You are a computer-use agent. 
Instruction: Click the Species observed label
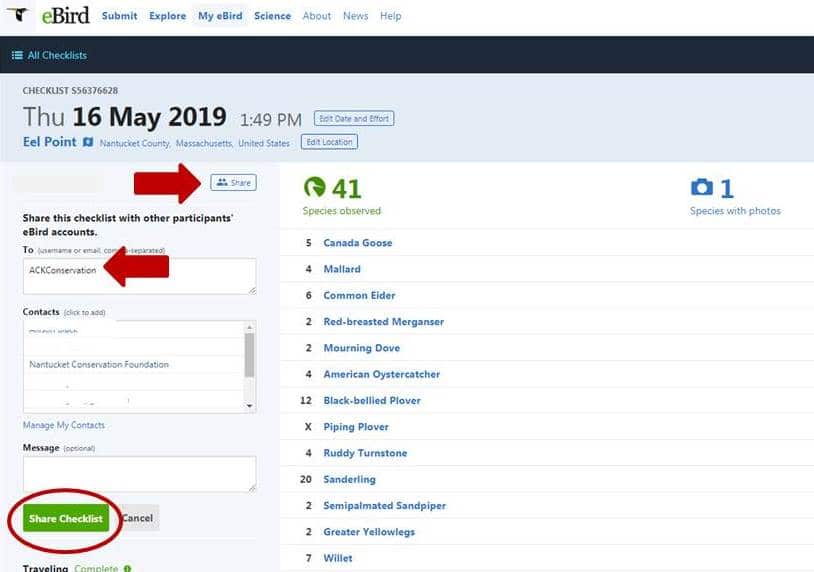tap(342, 211)
